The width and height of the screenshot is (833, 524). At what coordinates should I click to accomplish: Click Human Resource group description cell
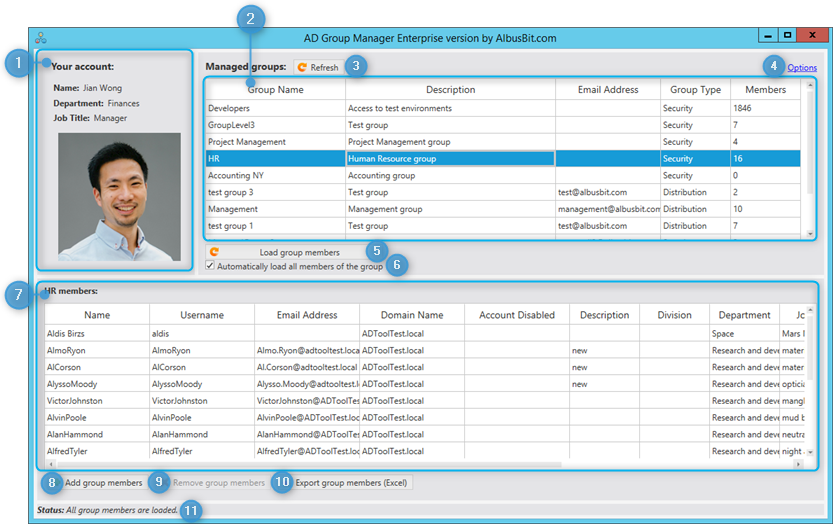(x=450, y=158)
